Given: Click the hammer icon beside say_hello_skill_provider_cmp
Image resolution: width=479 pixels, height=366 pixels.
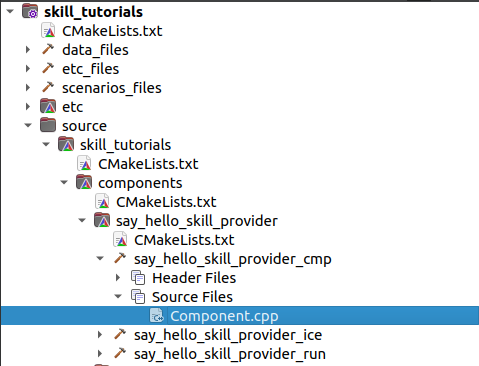Looking at the screenshot, I should click(120, 258).
